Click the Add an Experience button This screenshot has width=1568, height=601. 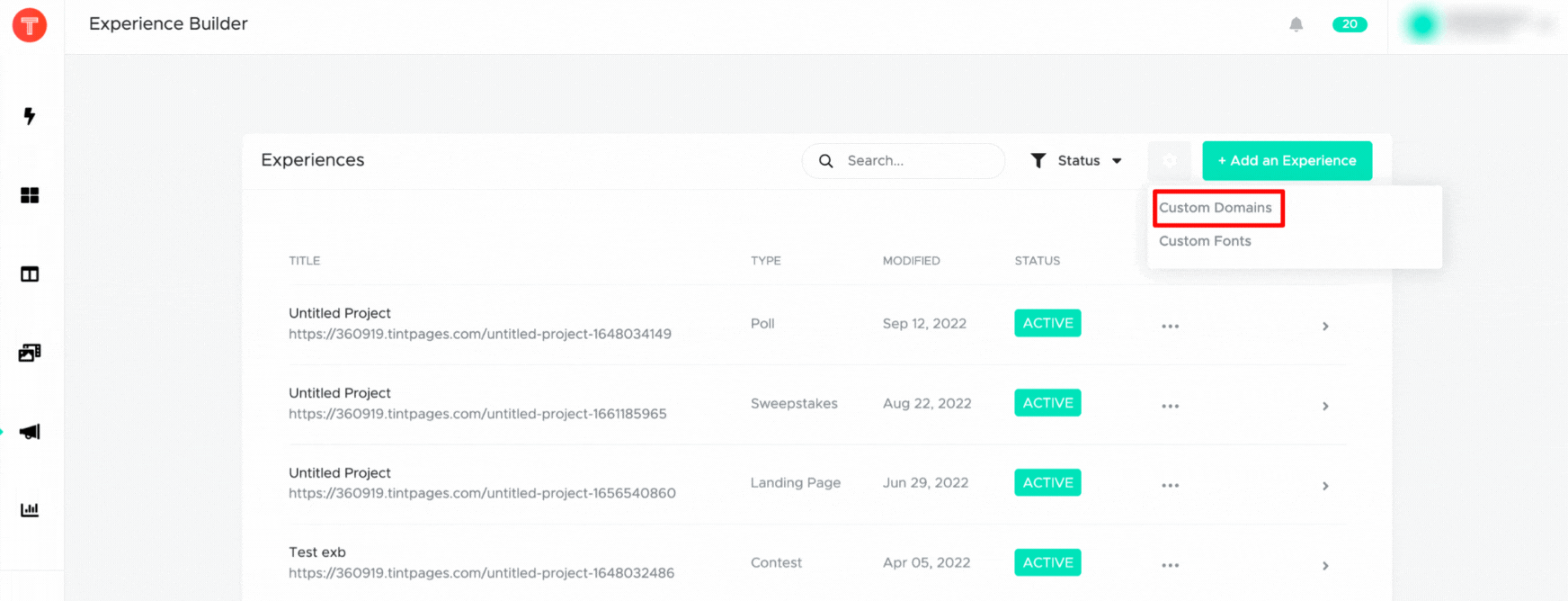pos(1287,160)
